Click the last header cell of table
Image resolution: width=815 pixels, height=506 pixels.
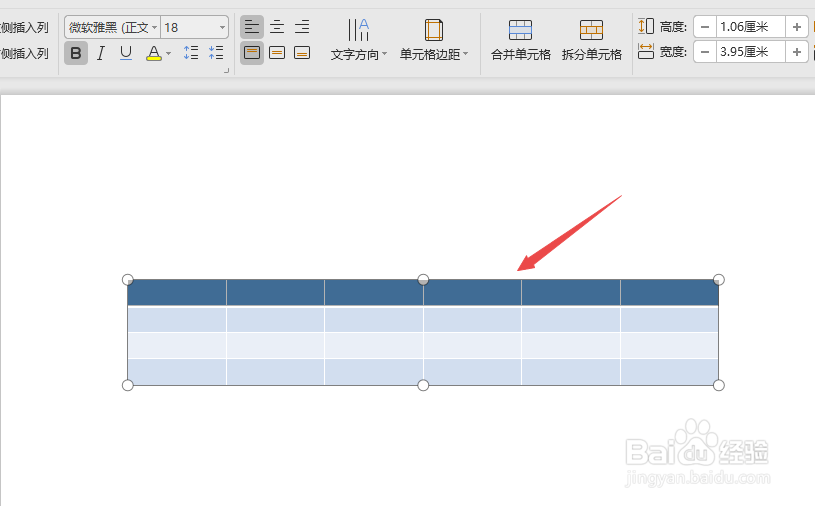pyautogui.click(x=669, y=292)
